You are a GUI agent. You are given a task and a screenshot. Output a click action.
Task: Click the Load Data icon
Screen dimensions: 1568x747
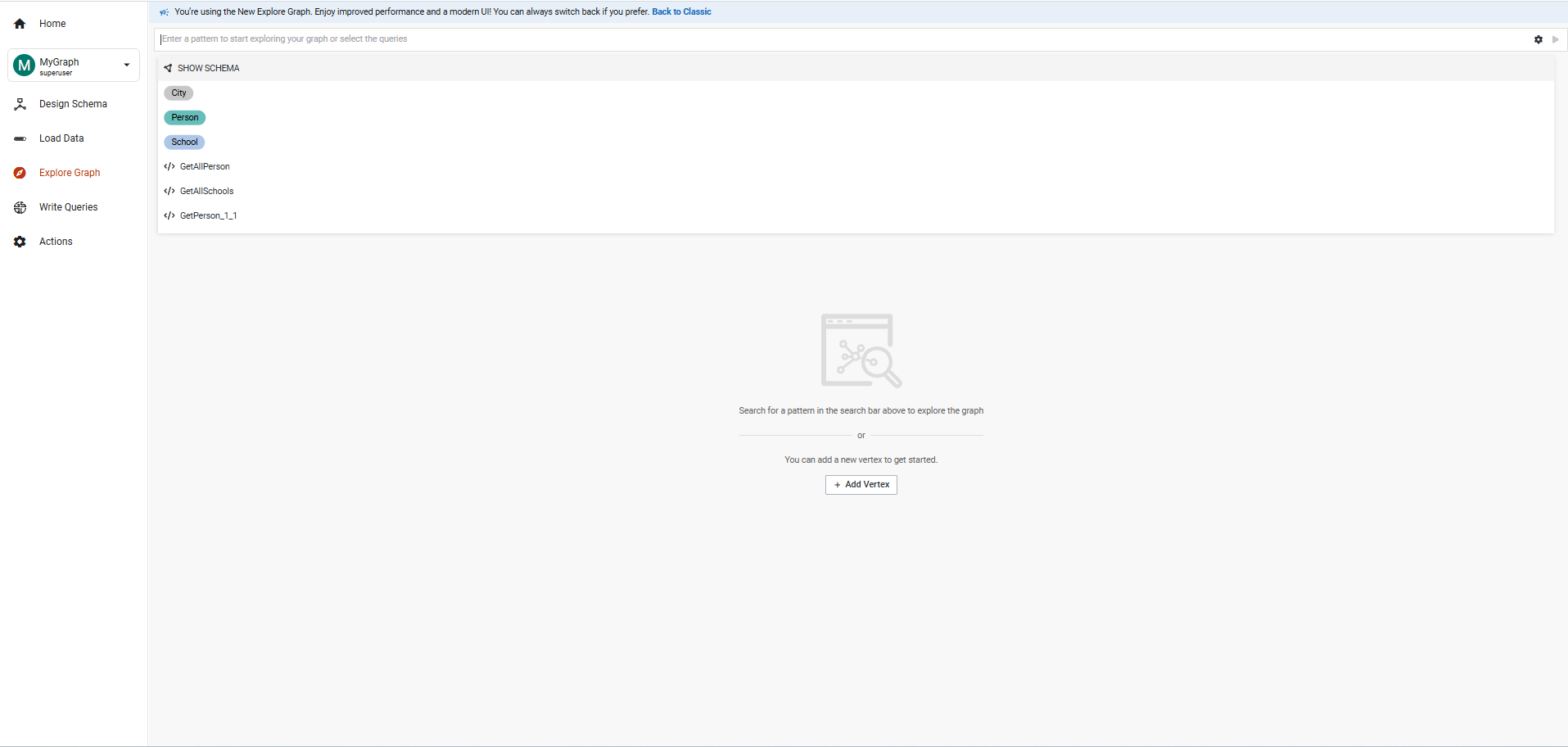pos(20,138)
